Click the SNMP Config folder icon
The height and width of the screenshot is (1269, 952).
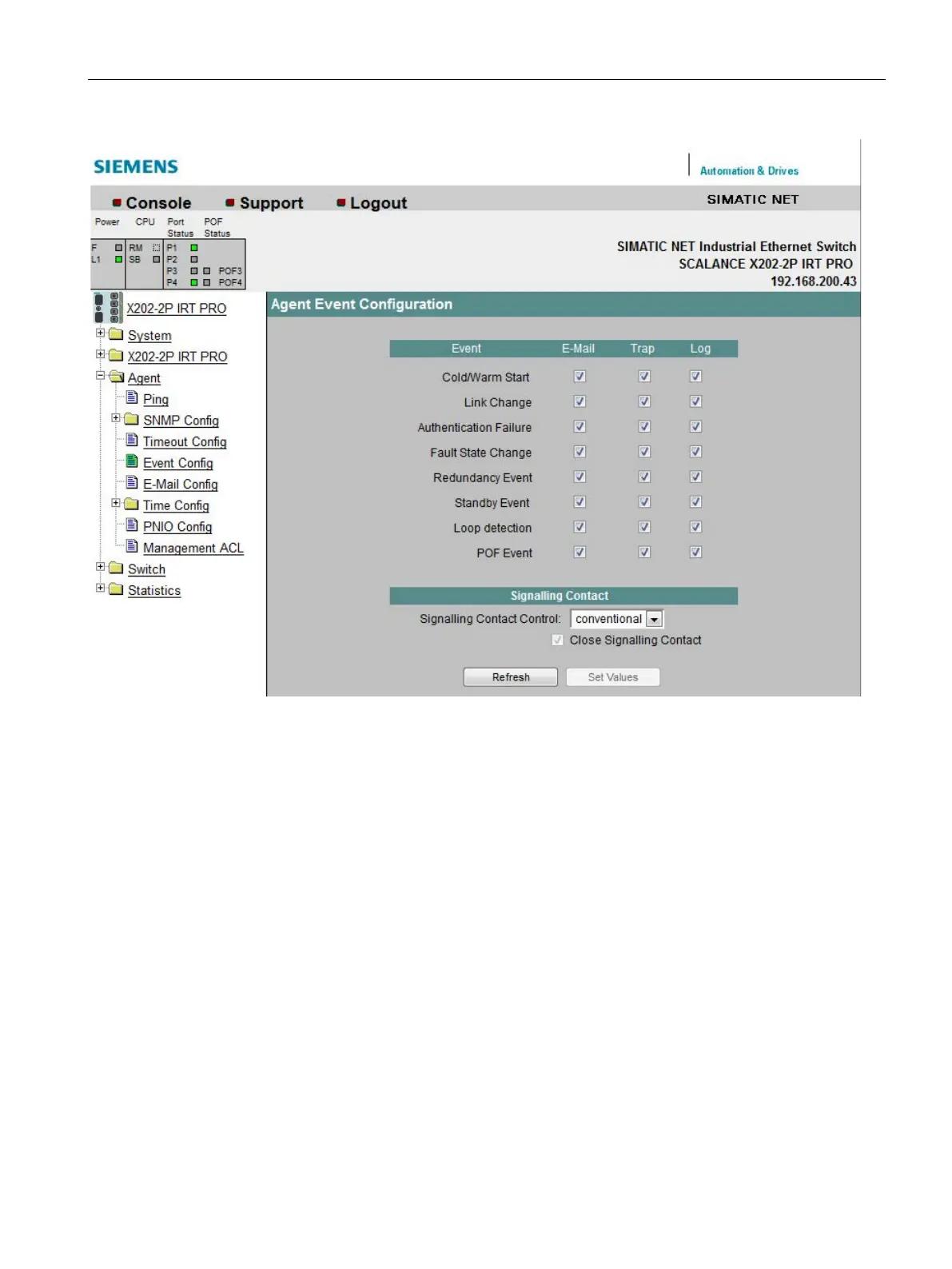pyautogui.click(x=132, y=419)
